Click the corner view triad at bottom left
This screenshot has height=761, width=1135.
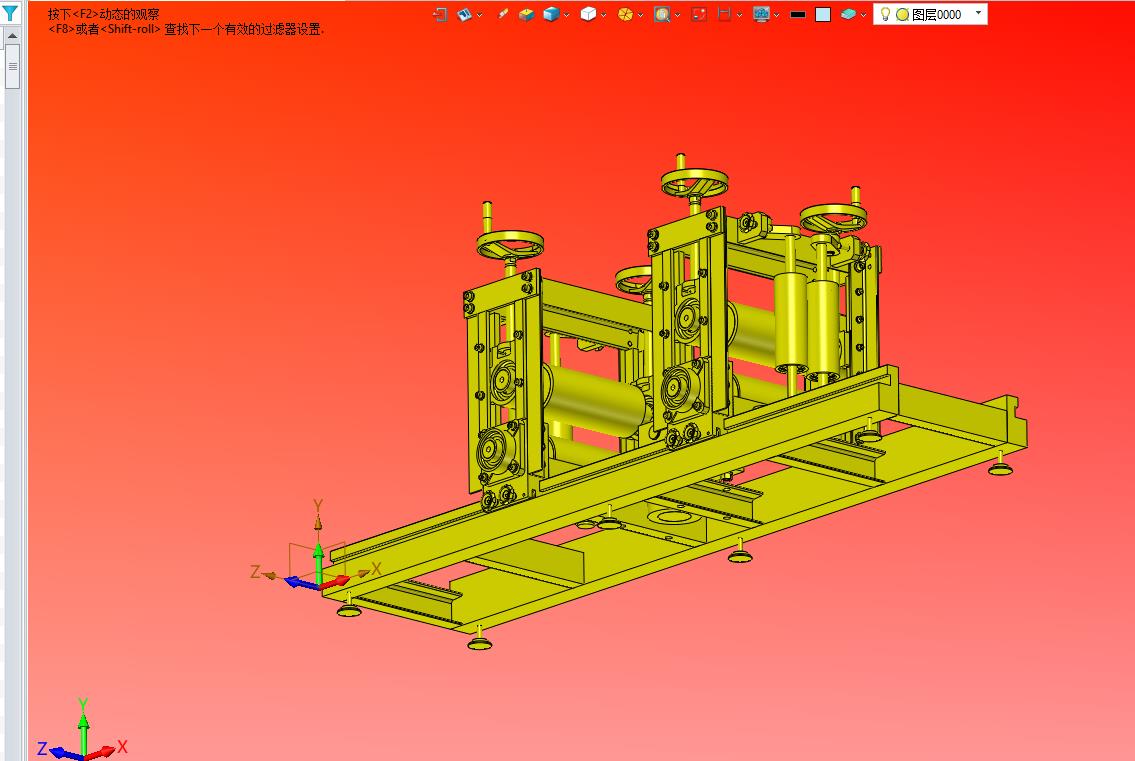[x=82, y=731]
